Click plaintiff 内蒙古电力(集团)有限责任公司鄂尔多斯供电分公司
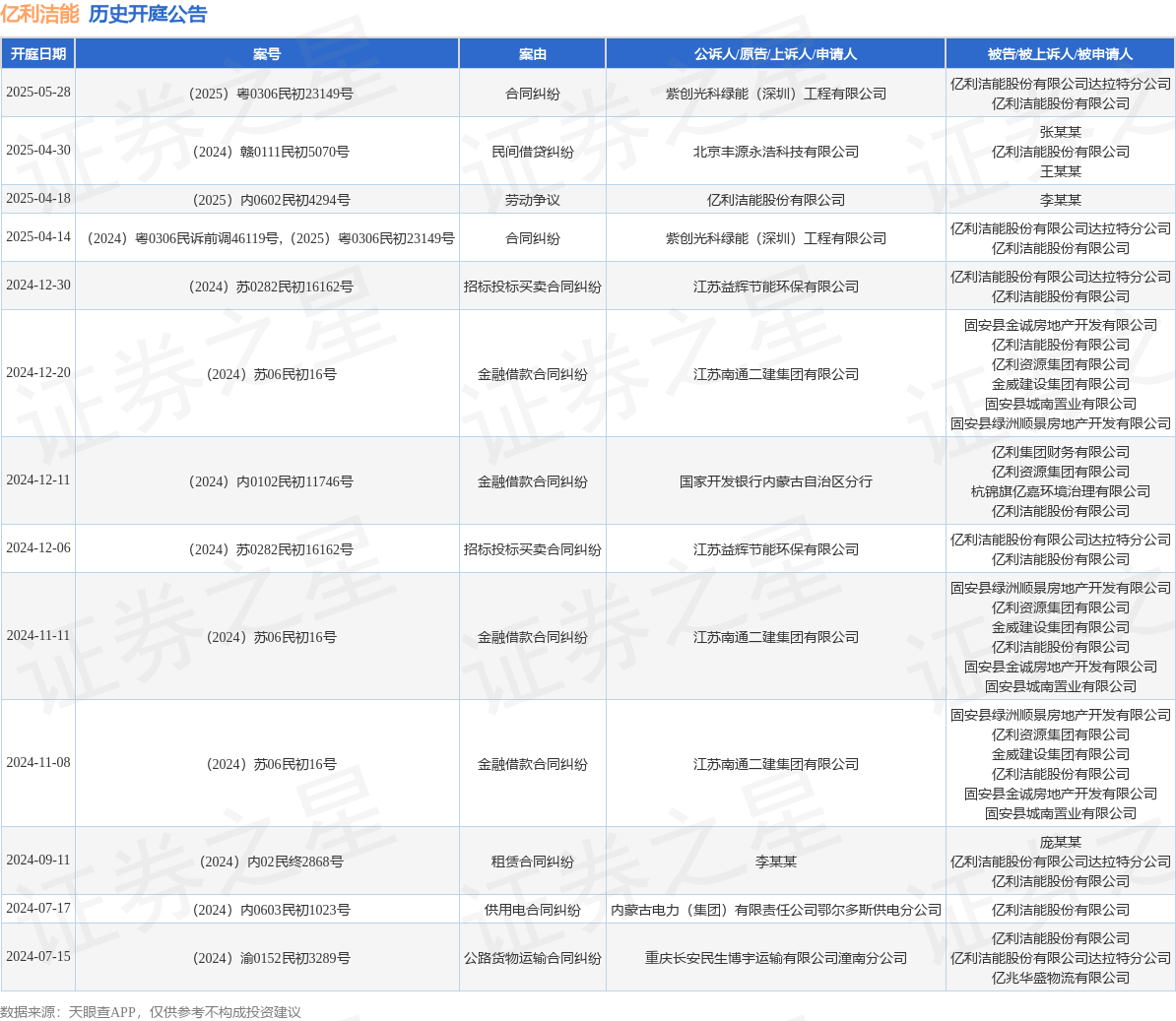Screen dimensions: 1176x1021 (x=775, y=910)
